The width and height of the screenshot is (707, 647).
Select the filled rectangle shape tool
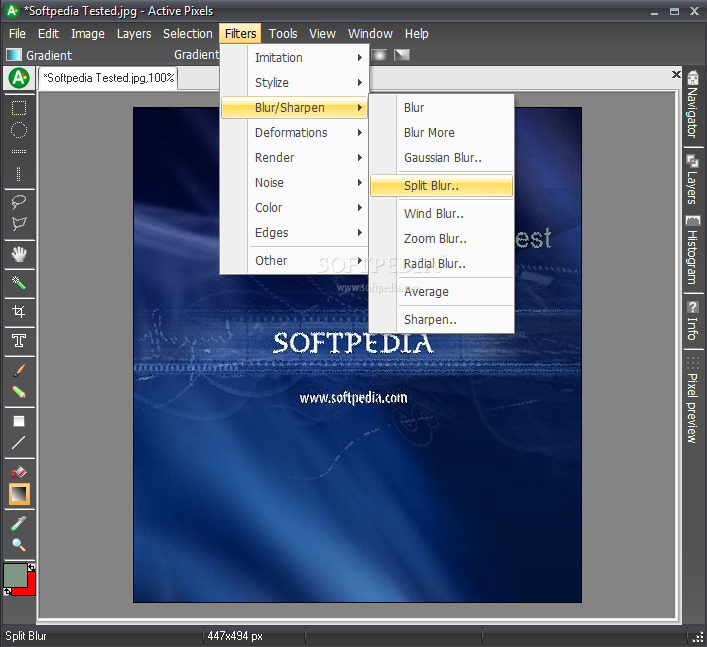18,421
